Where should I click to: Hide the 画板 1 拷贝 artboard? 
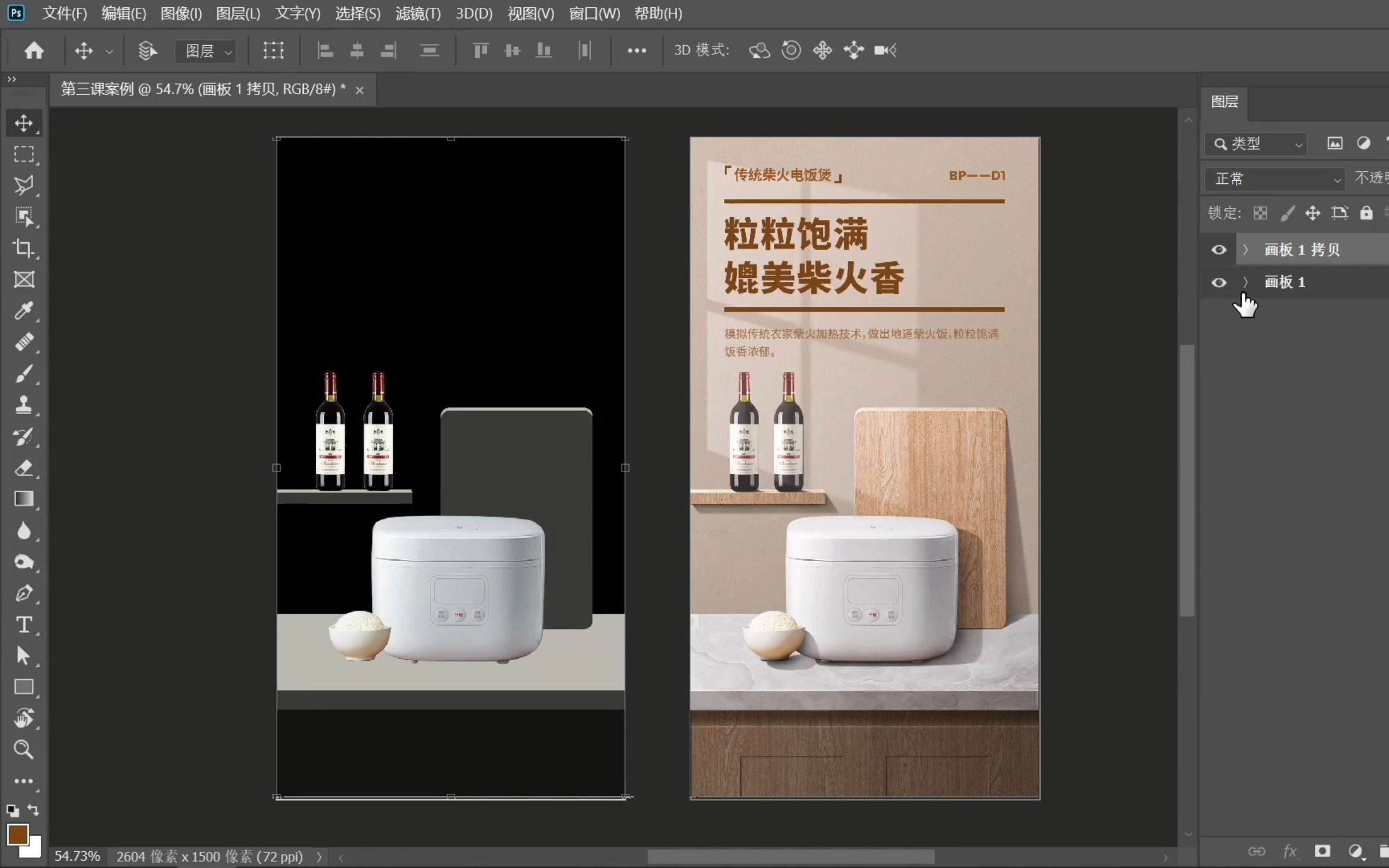(x=1218, y=250)
